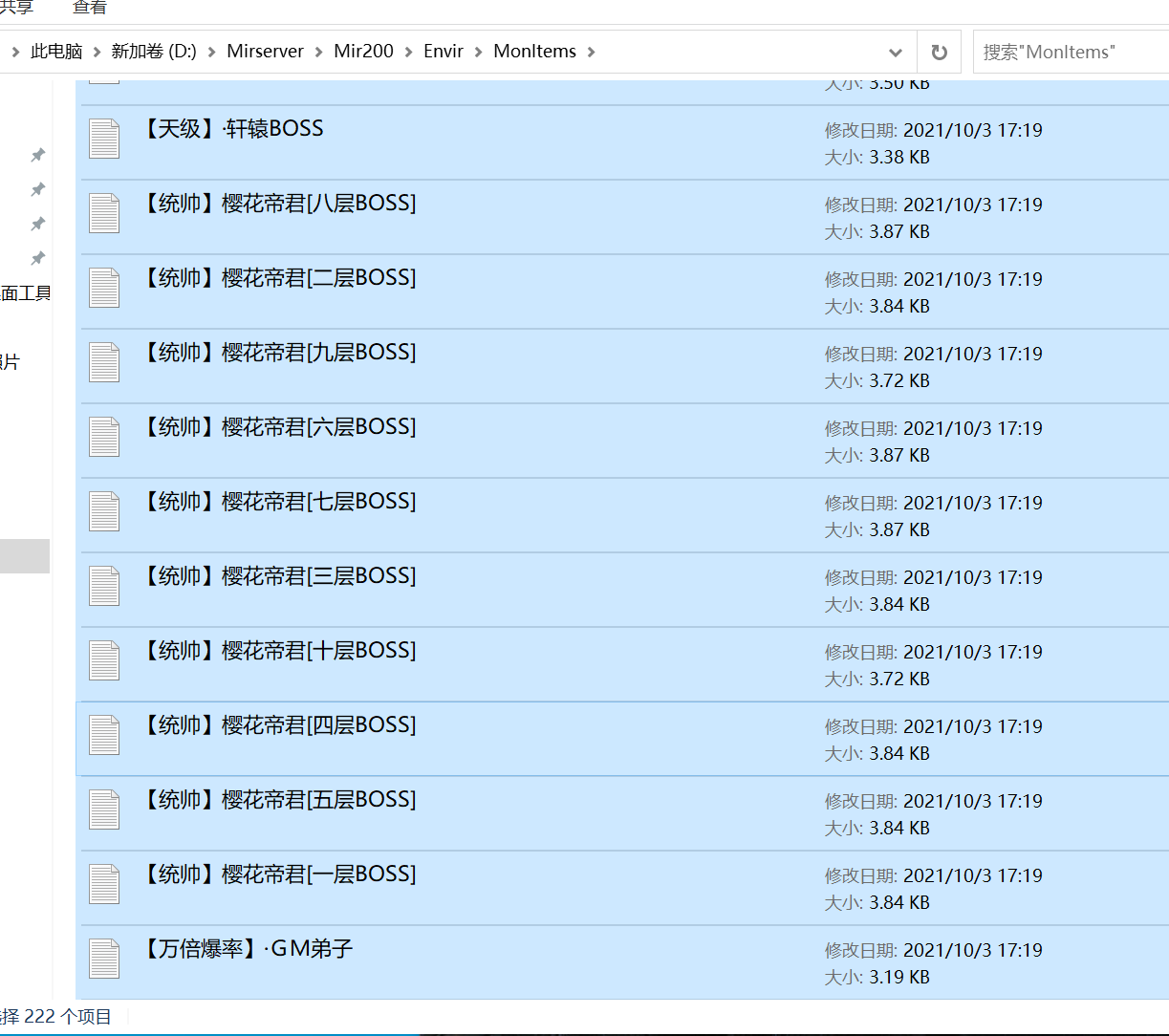The image size is (1169, 1036).
Task: Open the 查看 ribbon tab
Action: 90,8
